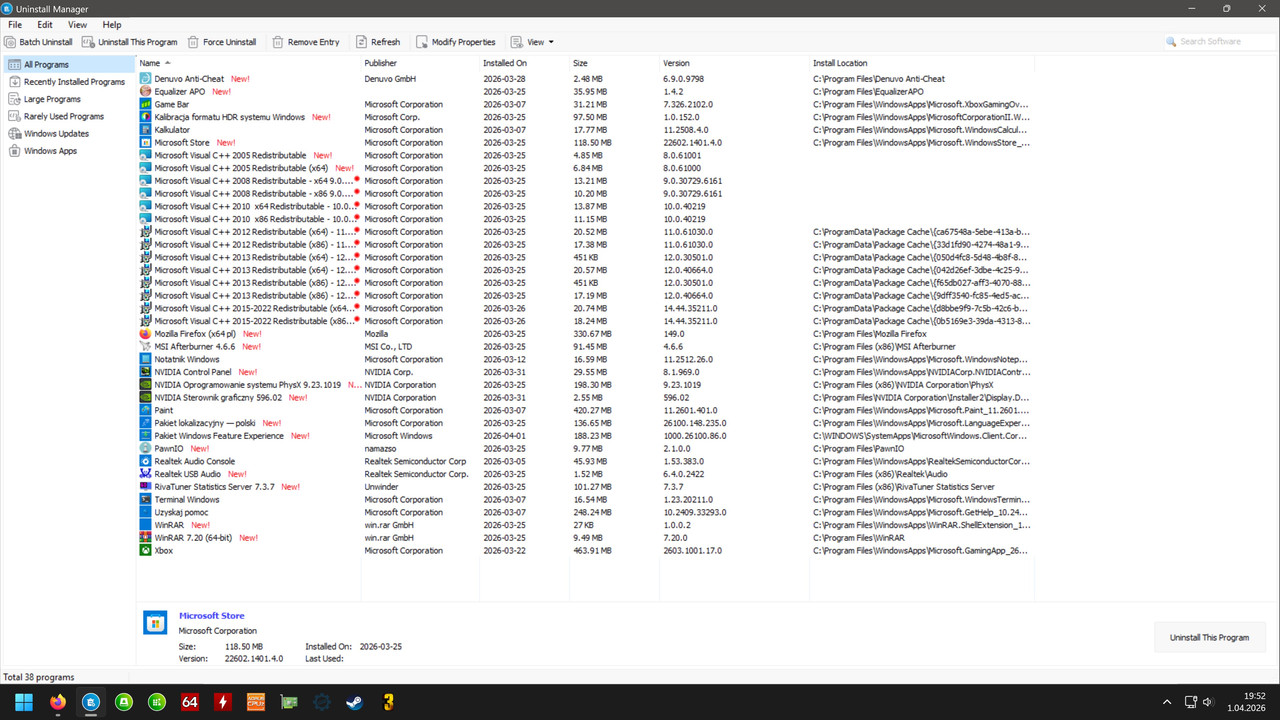This screenshot has height=720, width=1280.
Task: Click the Realtek USB Audio icon
Action: coord(146,474)
